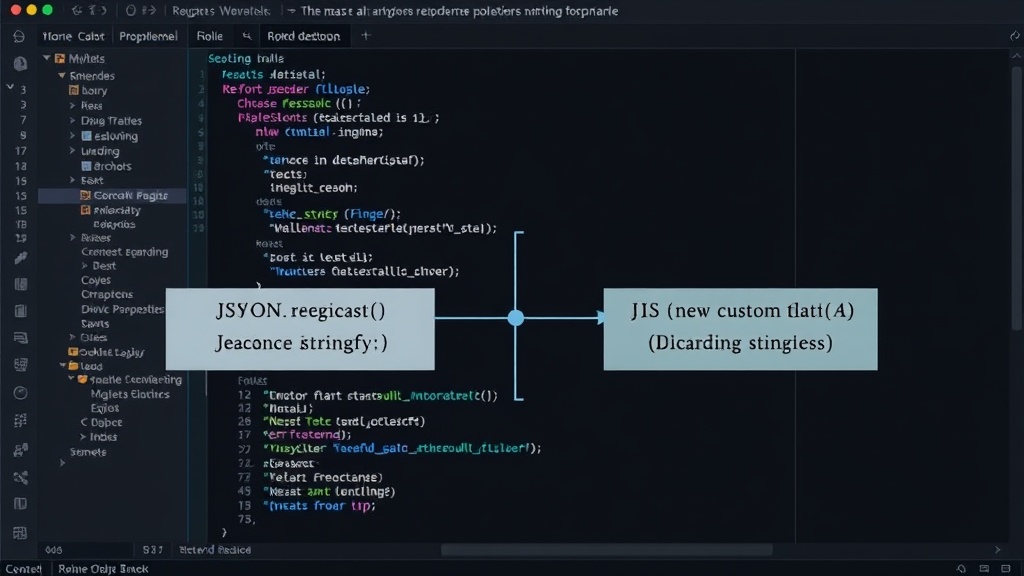
Task: Click the icon at the top-right of the tab row
Action: tap(1014, 36)
